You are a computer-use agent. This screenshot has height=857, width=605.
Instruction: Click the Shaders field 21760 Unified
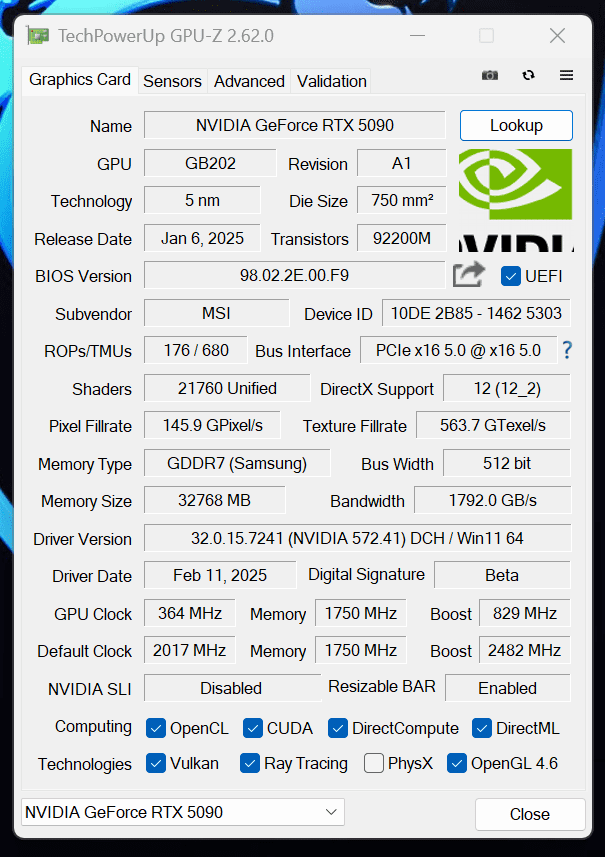(227, 388)
